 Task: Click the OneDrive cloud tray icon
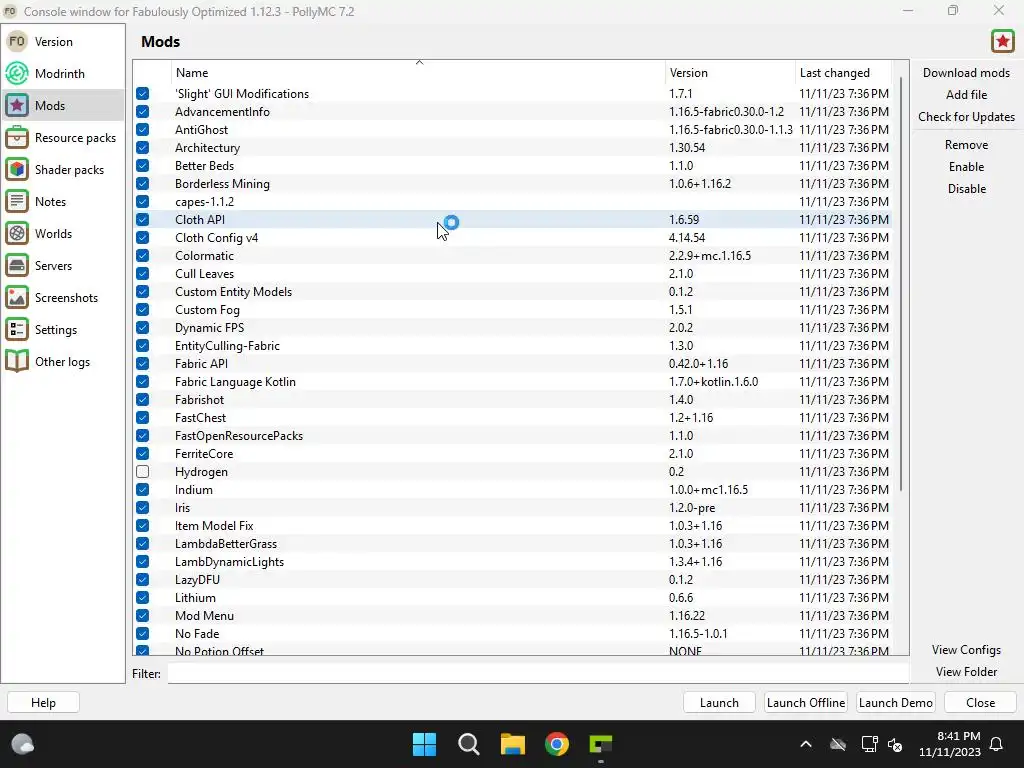coord(838,744)
